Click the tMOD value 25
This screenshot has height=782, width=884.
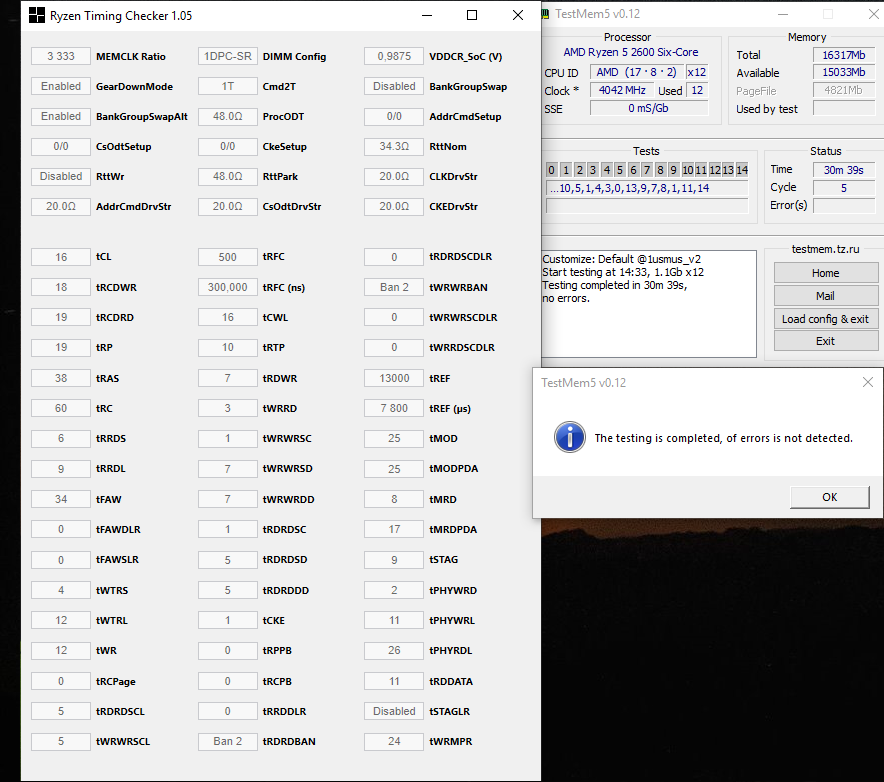tap(394, 438)
